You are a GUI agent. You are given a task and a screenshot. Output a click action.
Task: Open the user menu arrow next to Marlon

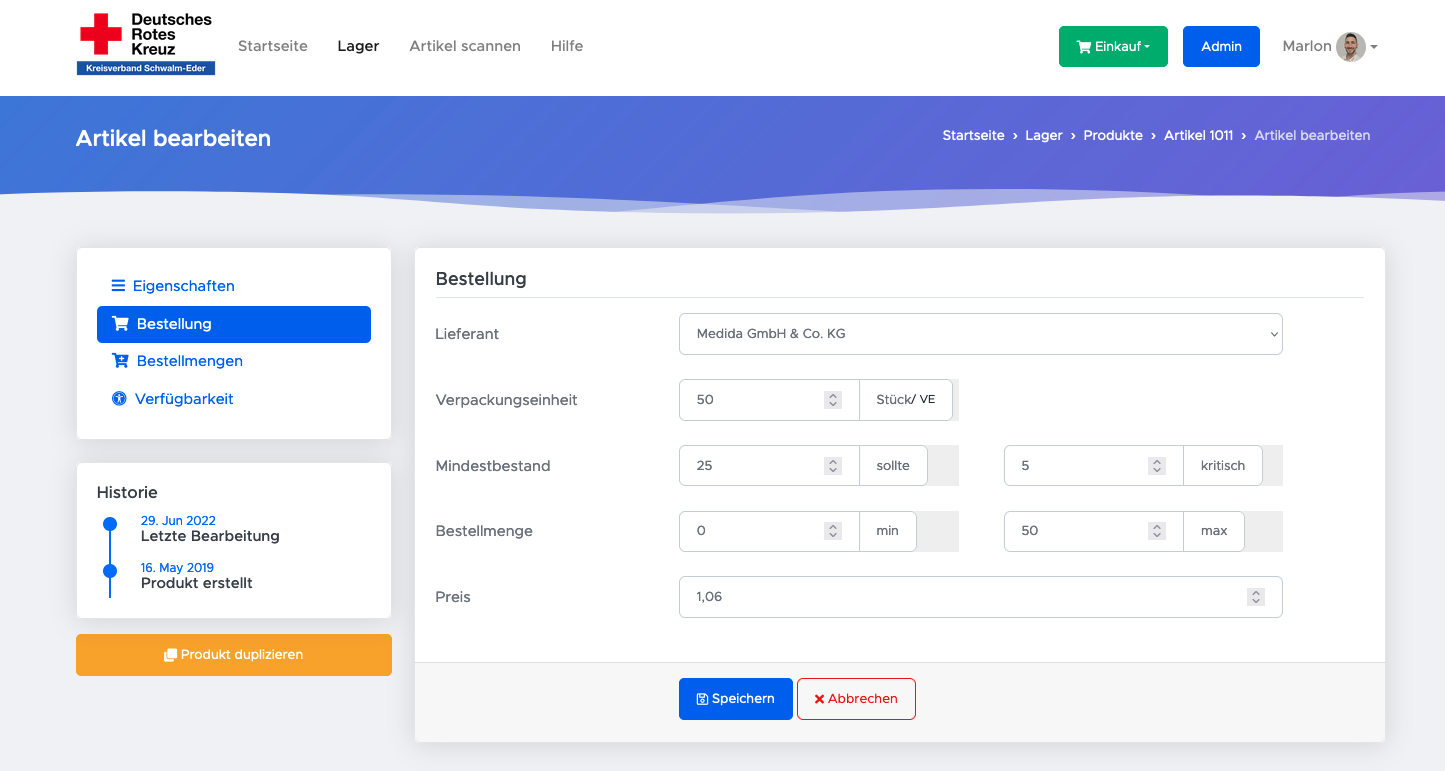click(1374, 47)
